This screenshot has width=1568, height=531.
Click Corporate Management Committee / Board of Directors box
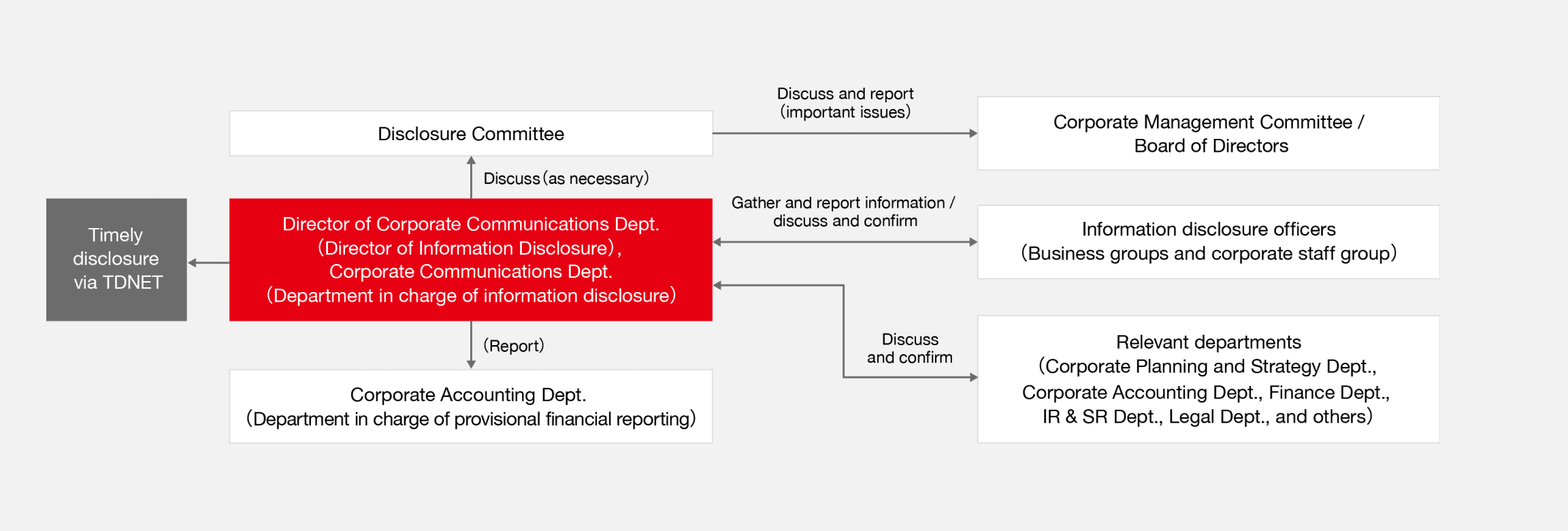[x=1208, y=133]
